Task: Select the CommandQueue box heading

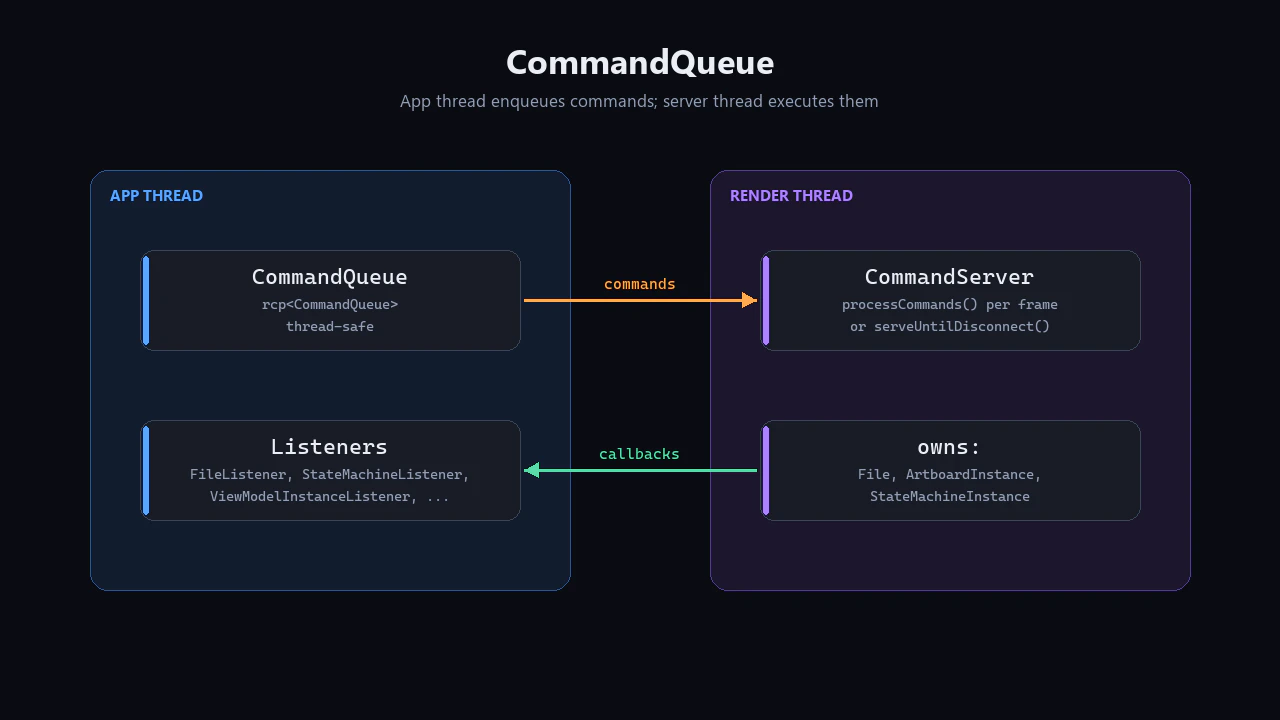Action: tap(330, 277)
